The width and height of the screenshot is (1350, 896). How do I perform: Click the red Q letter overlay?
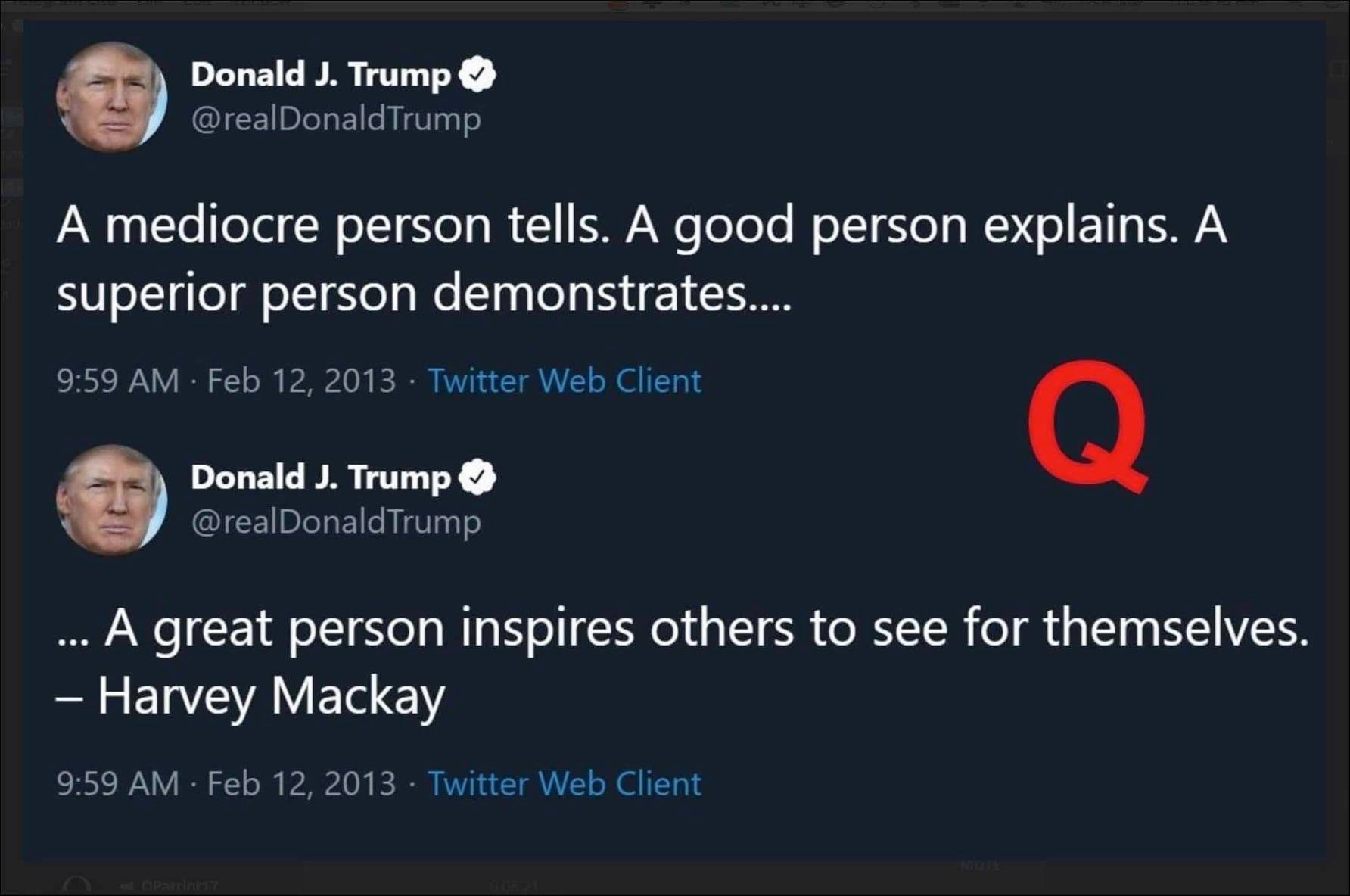coord(1087,425)
